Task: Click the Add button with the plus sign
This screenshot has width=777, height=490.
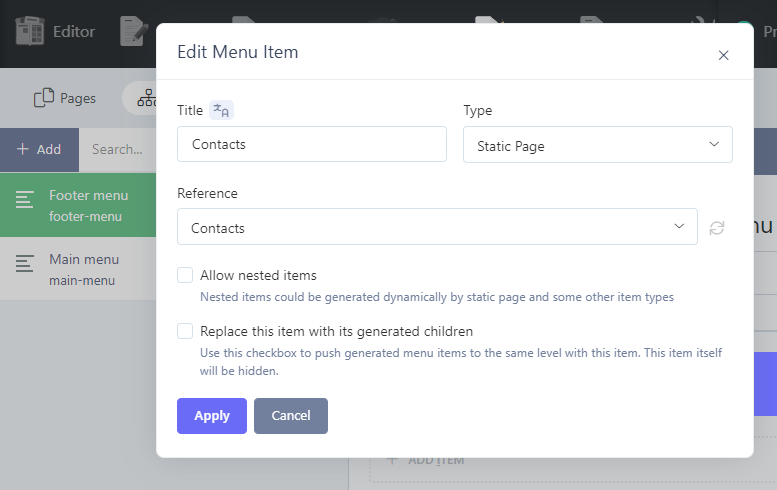Action: tap(39, 149)
